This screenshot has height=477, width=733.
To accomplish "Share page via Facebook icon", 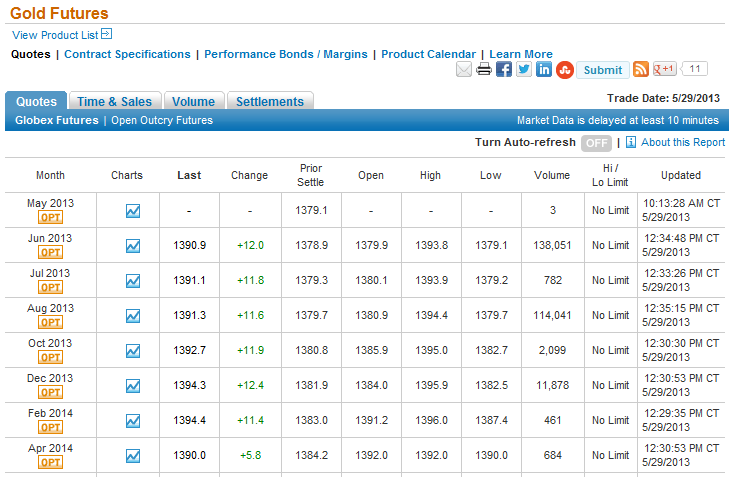I will pyautogui.click(x=503, y=70).
